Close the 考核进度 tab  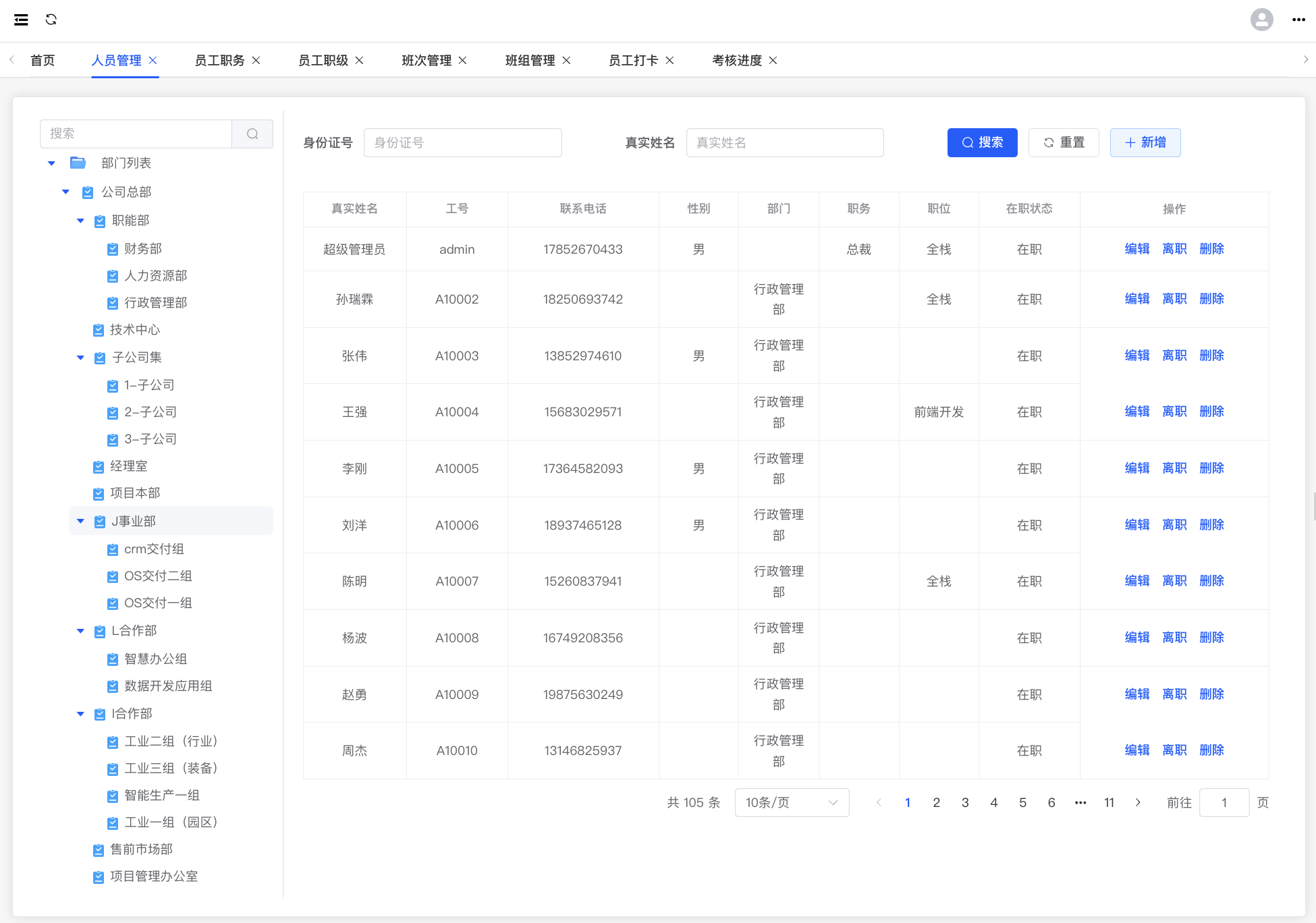tap(773, 60)
